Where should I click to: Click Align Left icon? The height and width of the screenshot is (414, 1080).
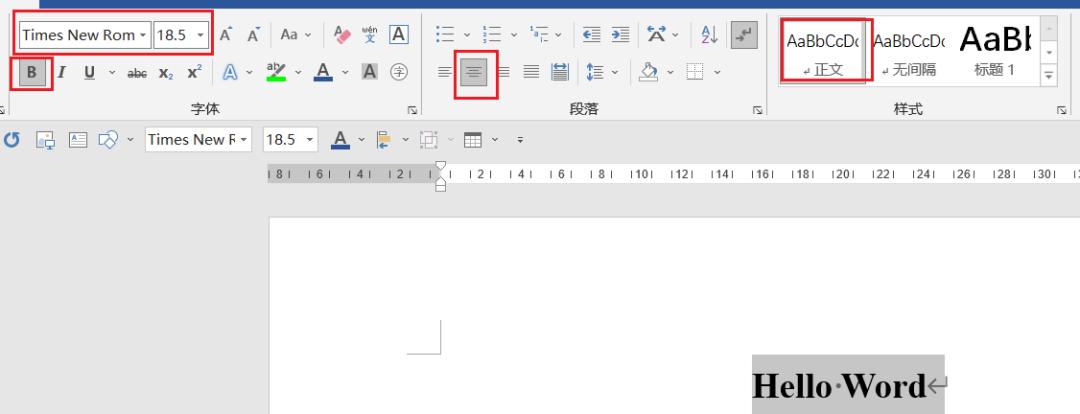click(x=445, y=72)
